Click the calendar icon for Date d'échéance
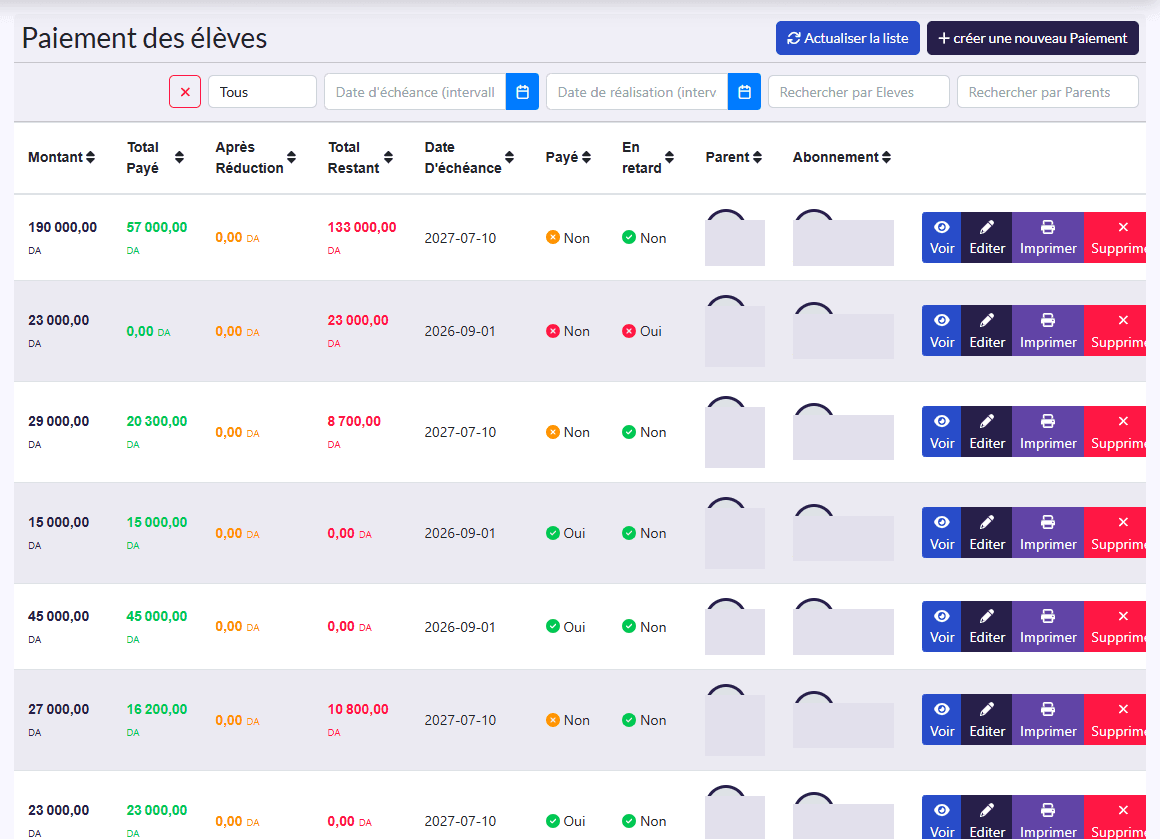1160x839 pixels. (x=522, y=92)
